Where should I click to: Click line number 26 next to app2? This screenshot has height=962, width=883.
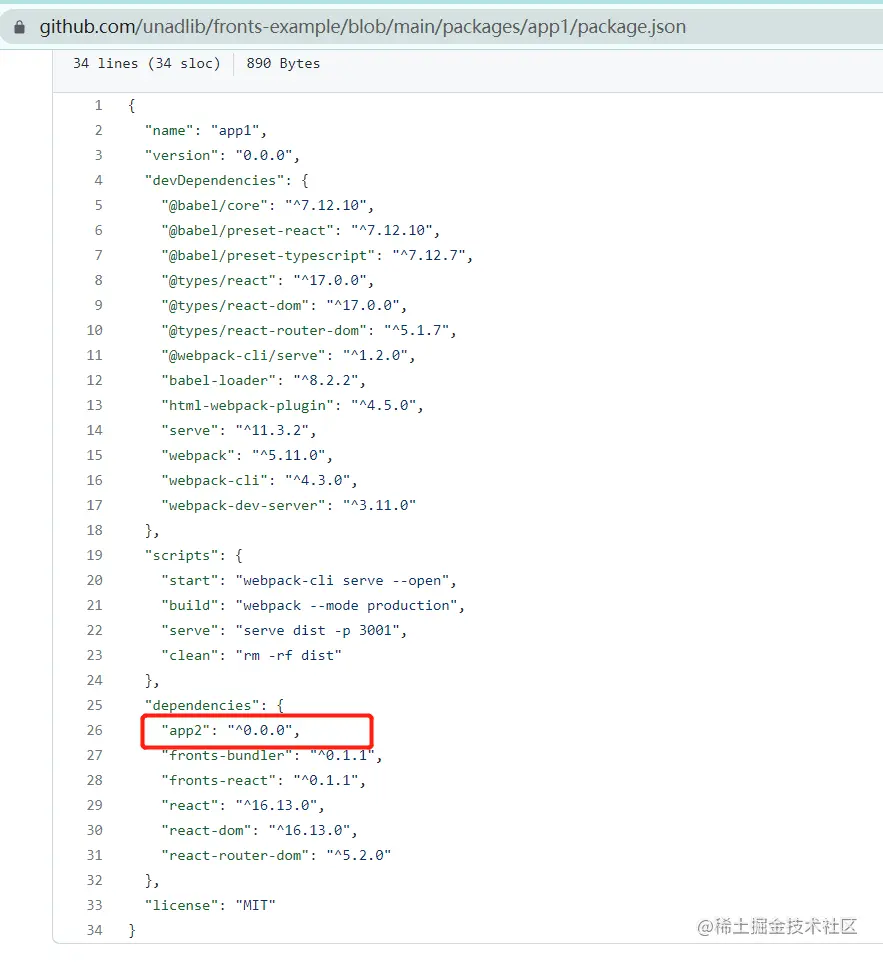pos(94,730)
